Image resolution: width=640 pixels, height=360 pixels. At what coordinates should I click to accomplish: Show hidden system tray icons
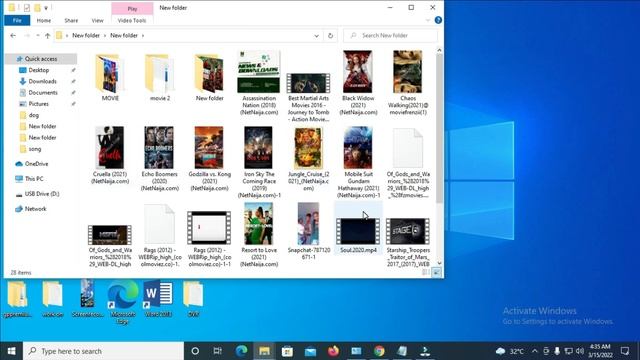coord(535,351)
